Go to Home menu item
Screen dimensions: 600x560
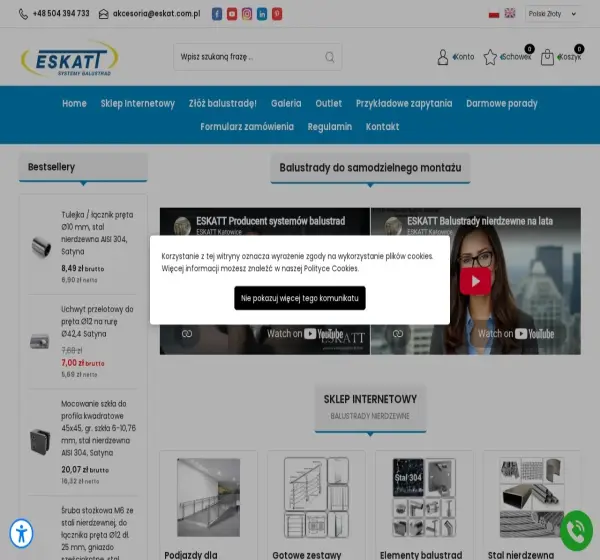(x=74, y=103)
